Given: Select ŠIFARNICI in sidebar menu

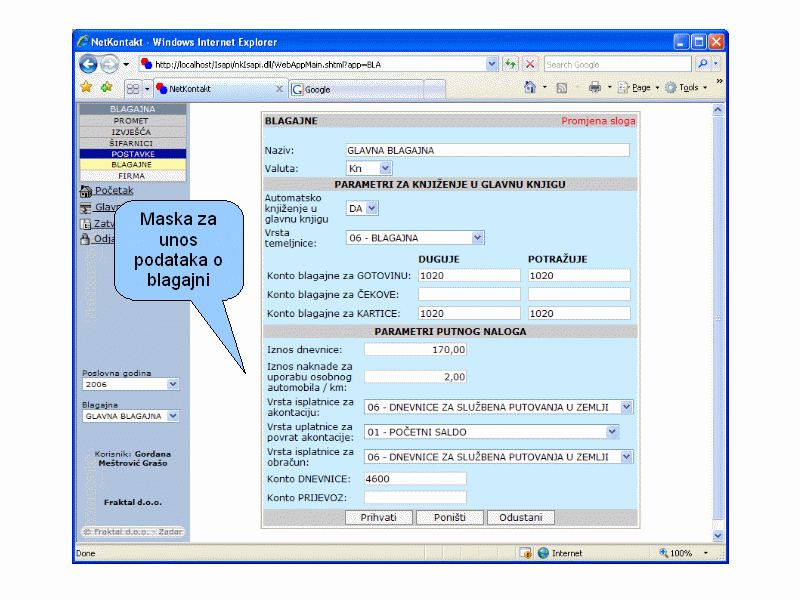Looking at the screenshot, I should pyautogui.click(x=133, y=143).
